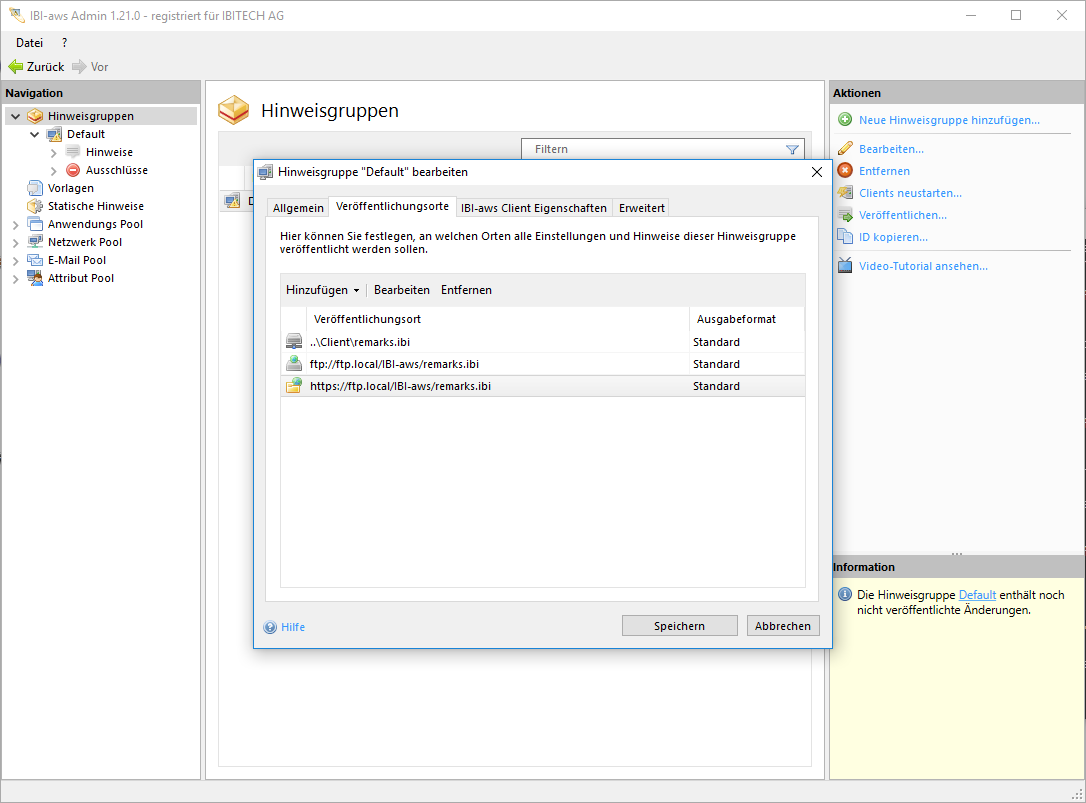Image resolution: width=1086 pixels, height=803 pixels.
Task: Open the IBI-aws Client Eigenschaften tab
Action: [x=533, y=208]
